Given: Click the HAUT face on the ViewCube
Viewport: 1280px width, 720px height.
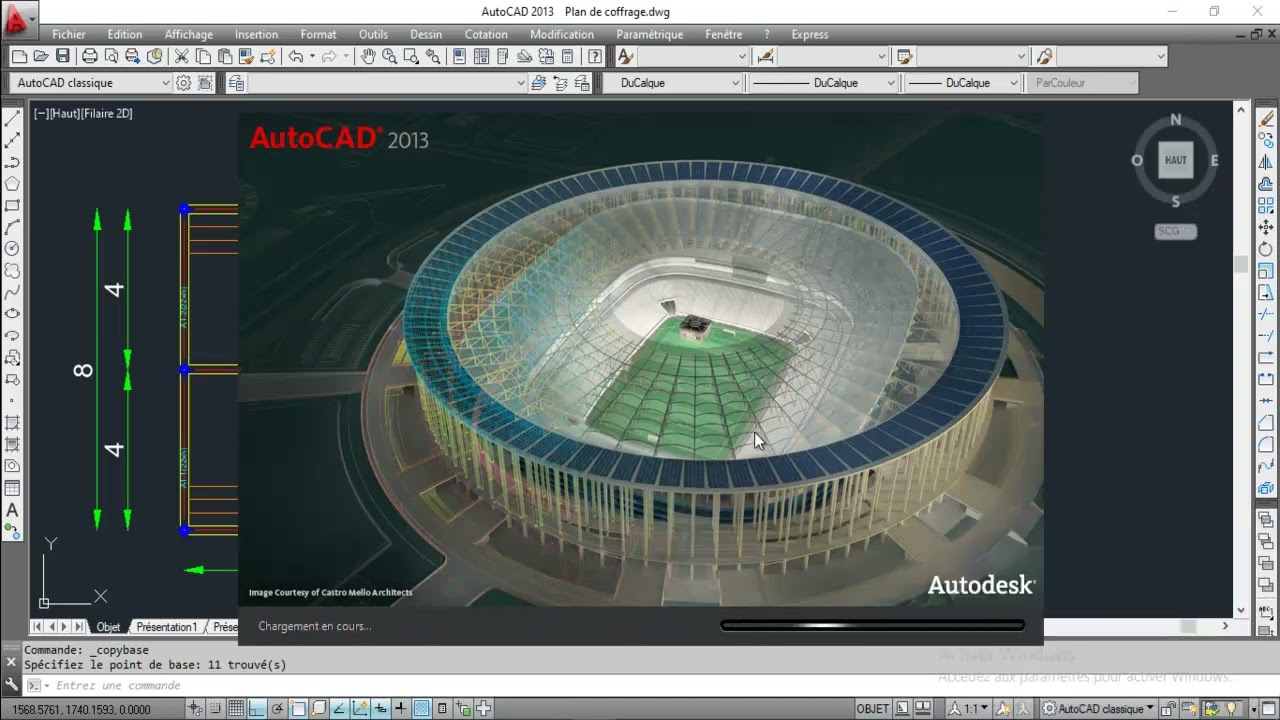Looking at the screenshot, I should [x=1176, y=160].
